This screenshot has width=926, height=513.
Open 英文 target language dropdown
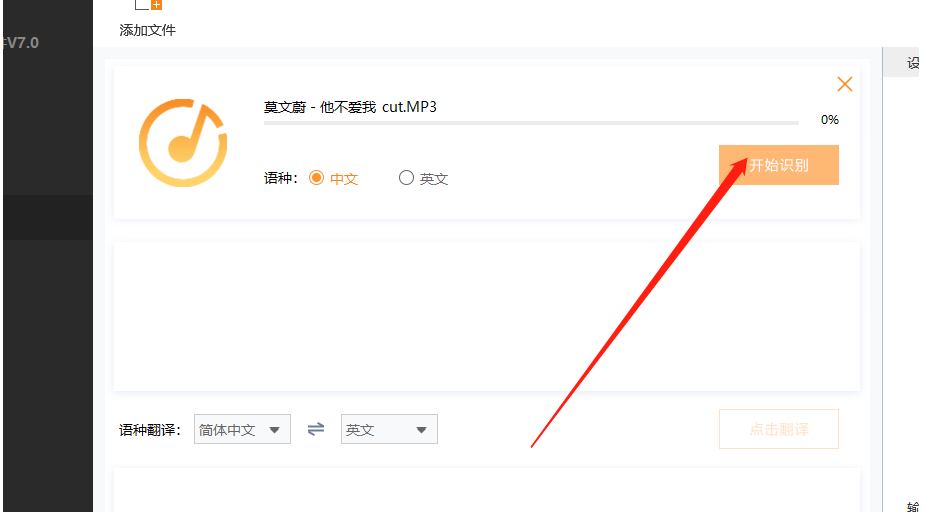(389, 429)
